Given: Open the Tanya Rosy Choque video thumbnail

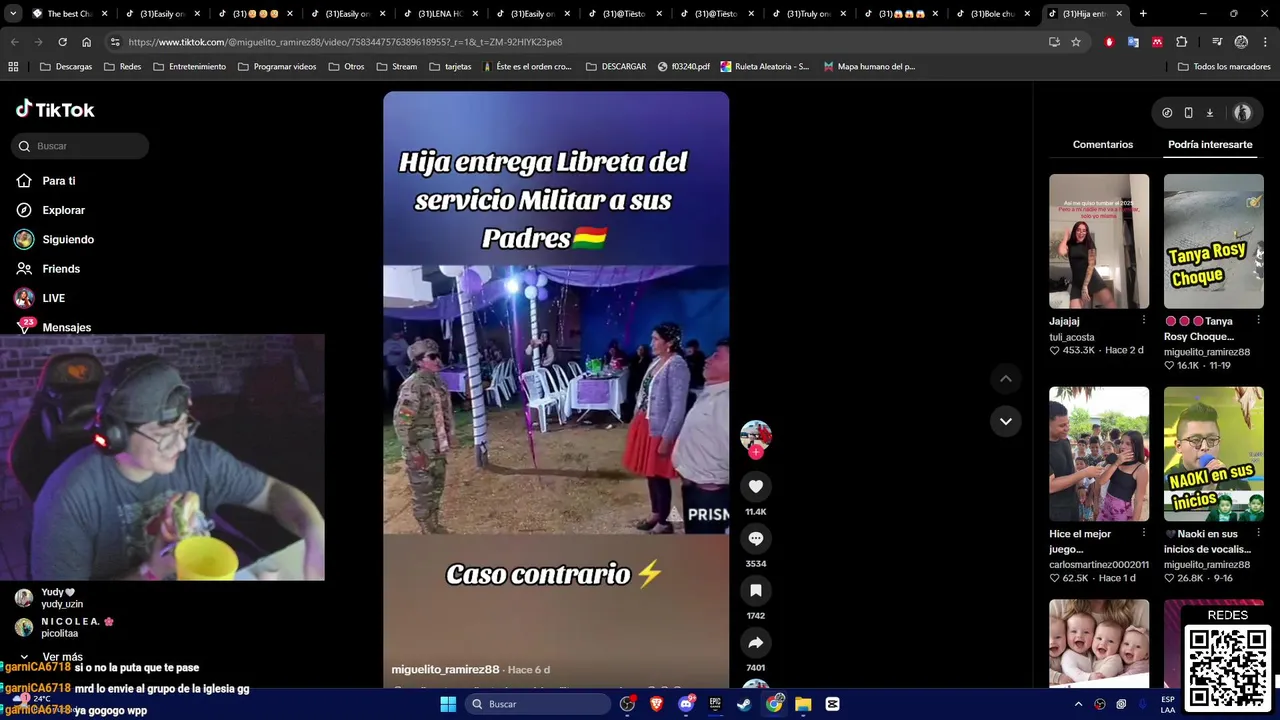Looking at the screenshot, I should [x=1214, y=241].
